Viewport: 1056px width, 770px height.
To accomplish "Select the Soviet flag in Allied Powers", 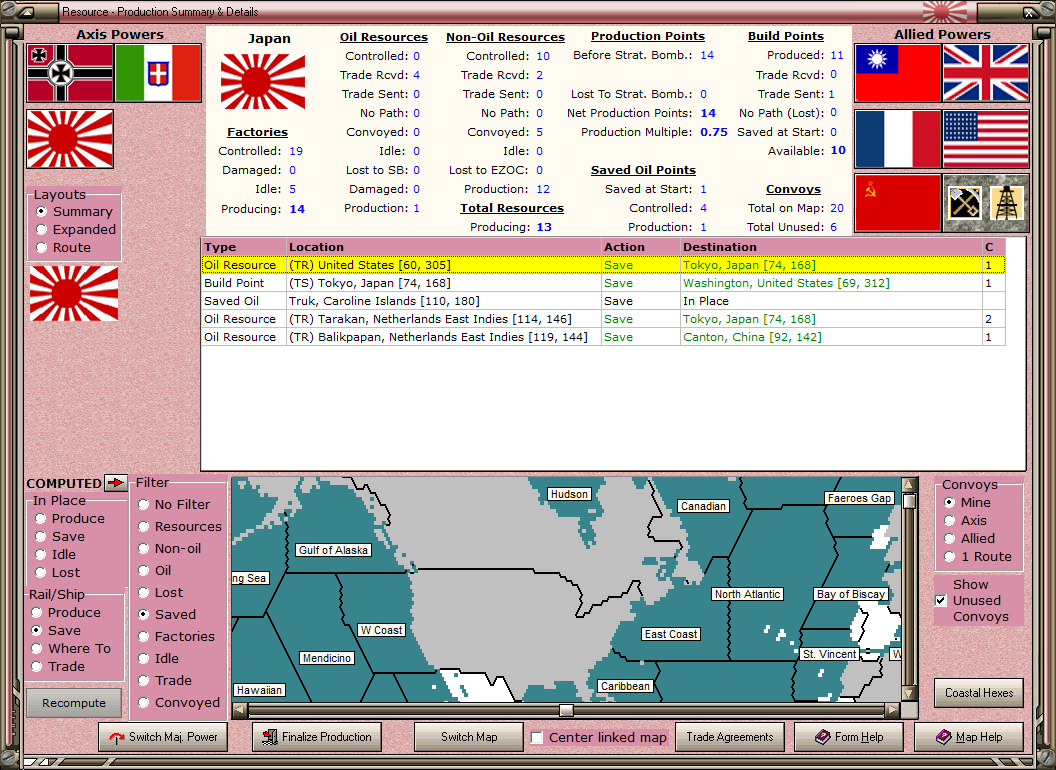I will point(897,202).
